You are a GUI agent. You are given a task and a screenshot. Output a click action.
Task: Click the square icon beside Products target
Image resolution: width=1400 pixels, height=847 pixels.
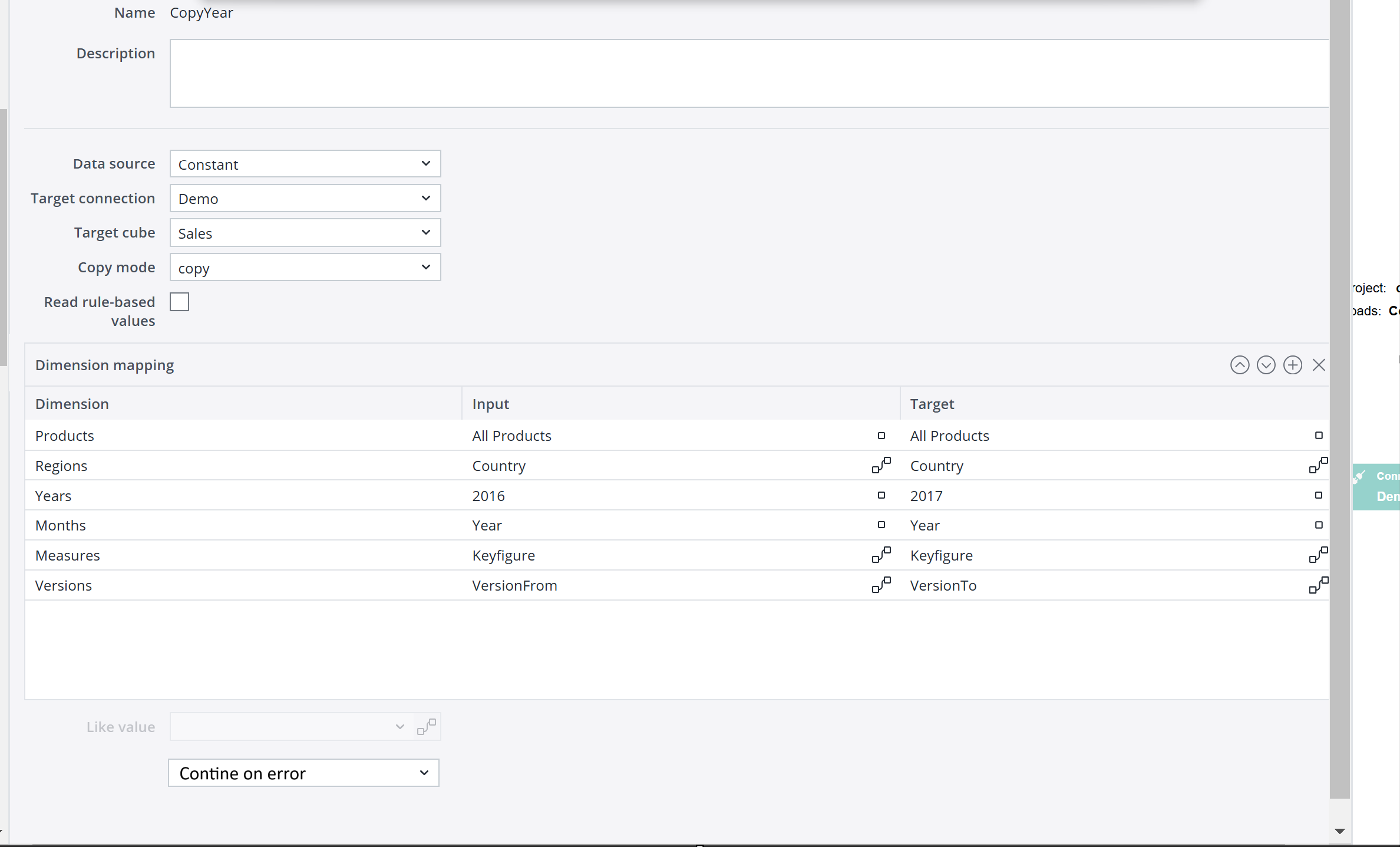coord(1319,435)
